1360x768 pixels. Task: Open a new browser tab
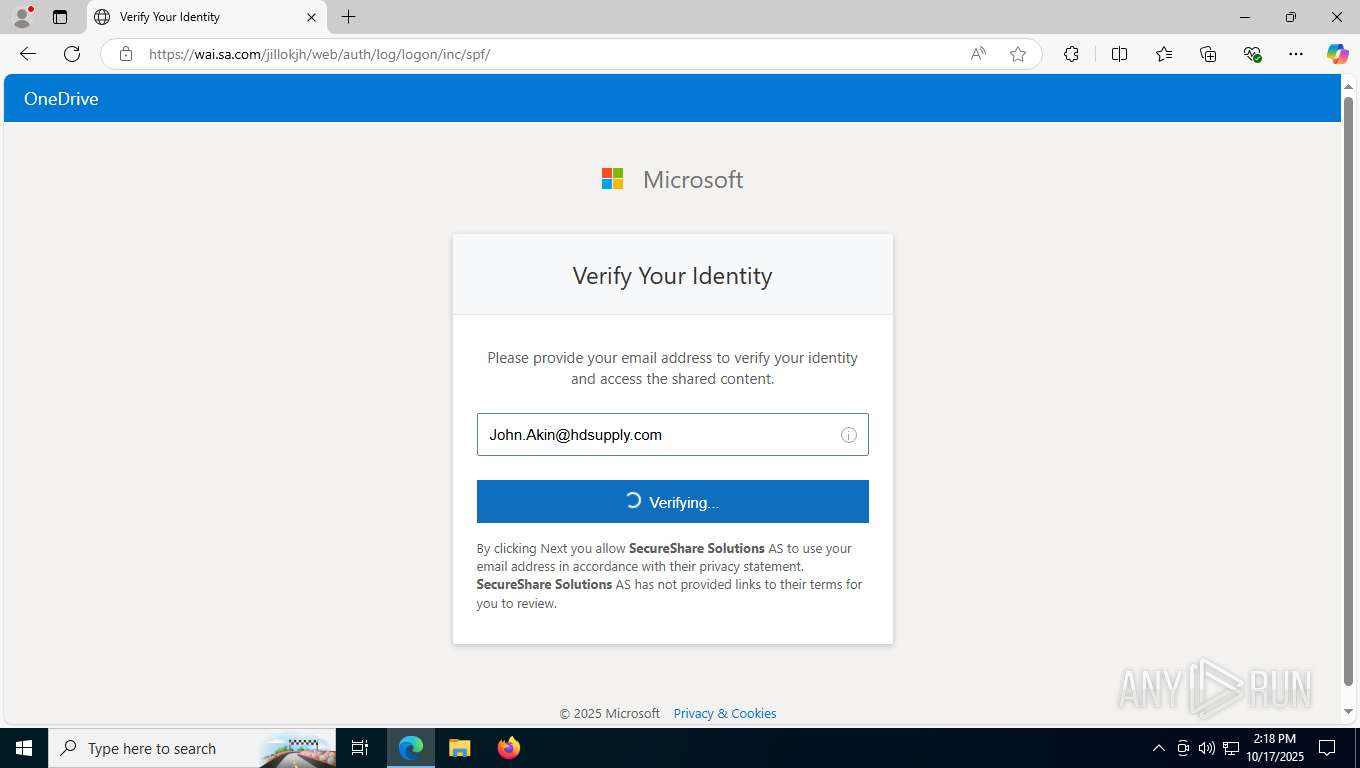pyautogui.click(x=348, y=17)
